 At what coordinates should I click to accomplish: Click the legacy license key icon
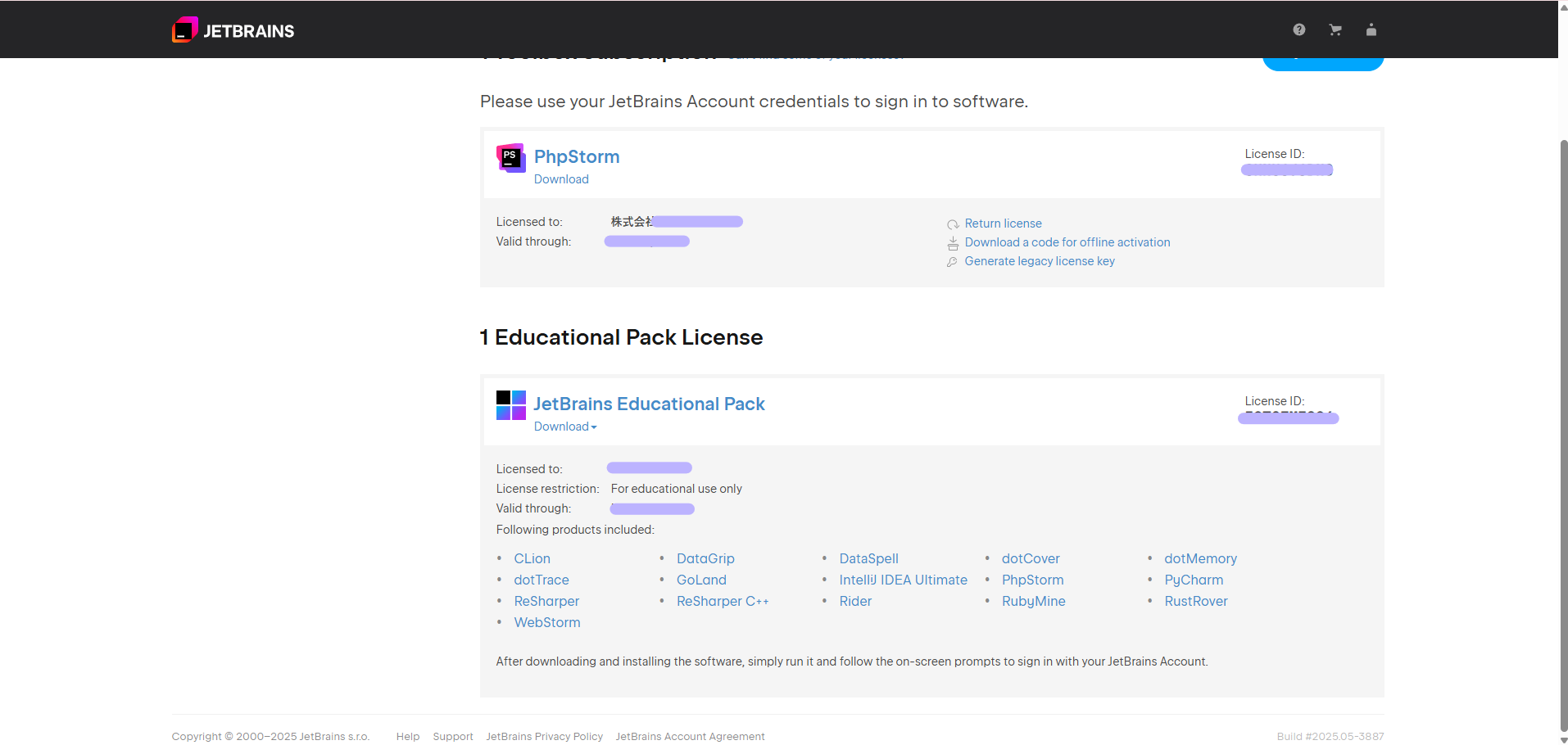(x=953, y=262)
